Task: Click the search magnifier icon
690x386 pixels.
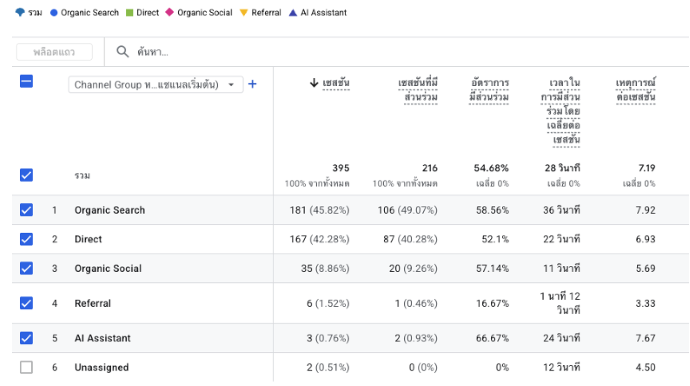Action: coord(122,52)
